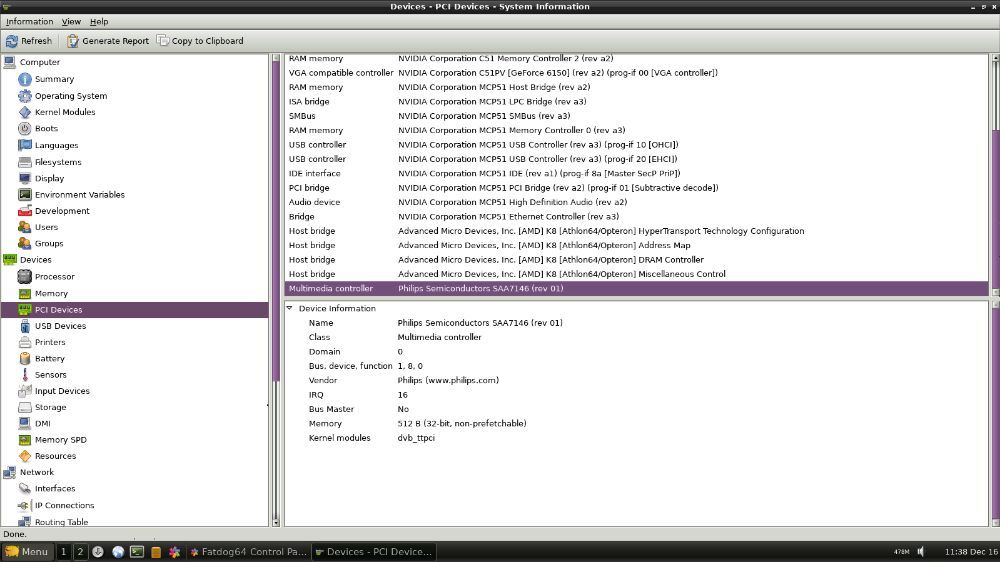1000x562 pixels.
Task: Select Host bridge Address Map row
Action: pos(636,245)
